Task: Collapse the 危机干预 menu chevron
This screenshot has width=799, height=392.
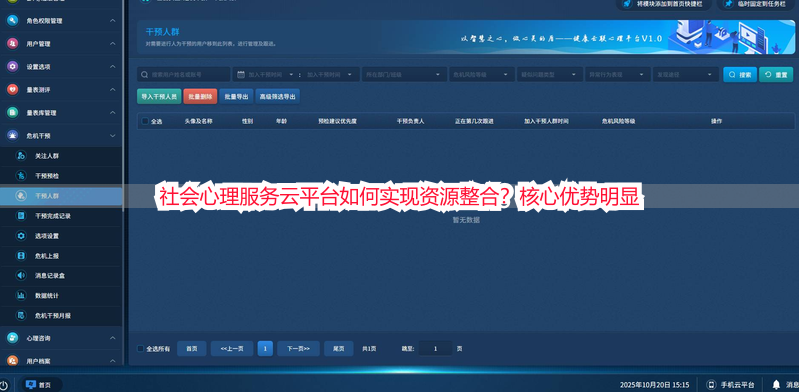Action: (113, 136)
